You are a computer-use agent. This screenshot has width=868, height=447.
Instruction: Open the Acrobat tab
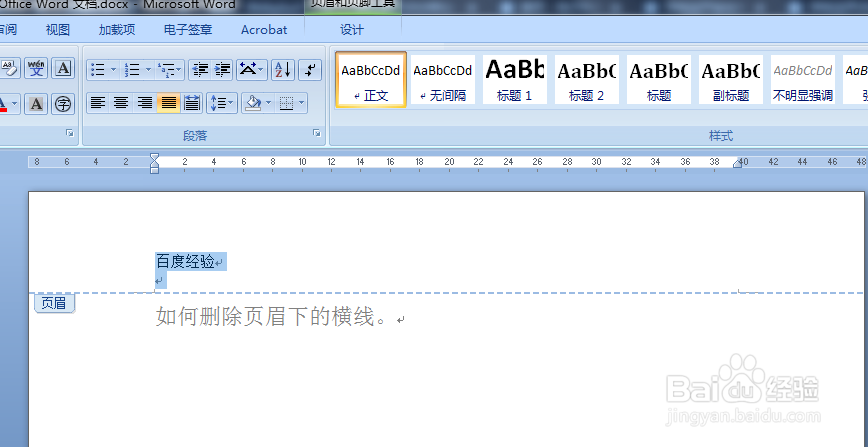[x=264, y=30]
